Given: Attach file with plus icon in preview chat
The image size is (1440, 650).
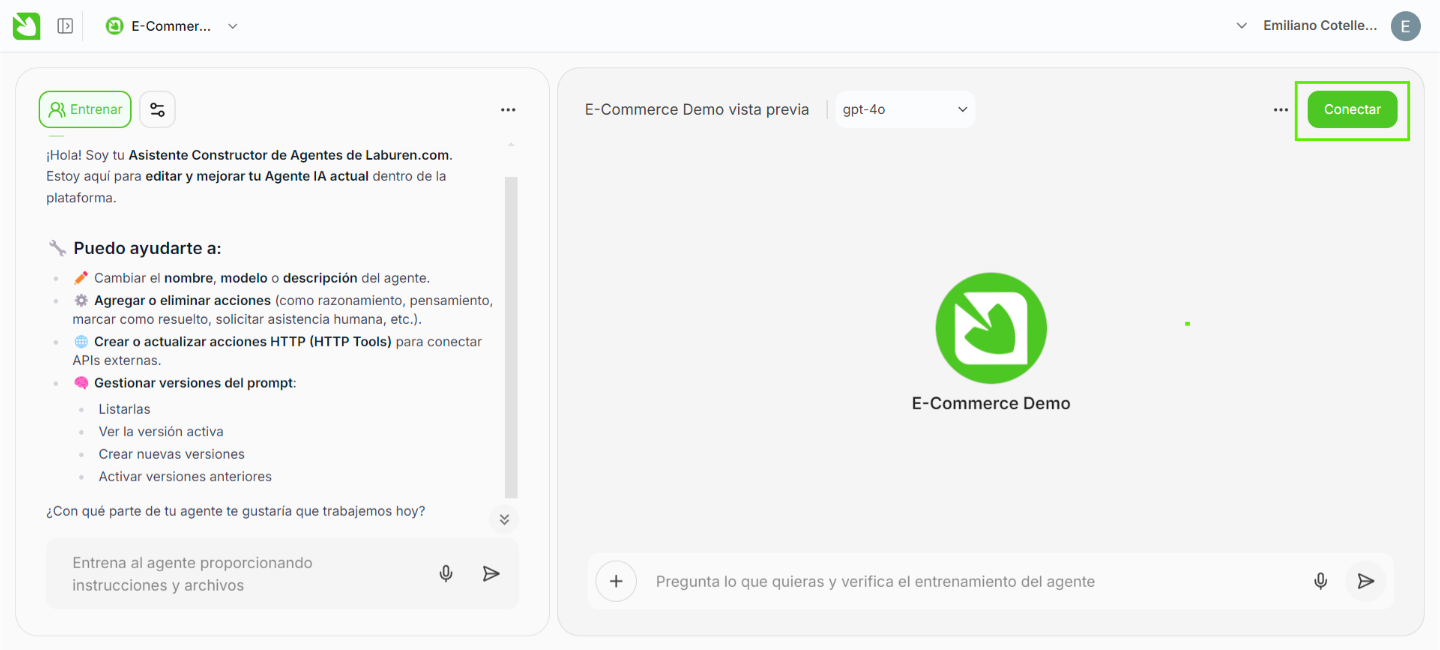Looking at the screenshot, I should (616, 581).
